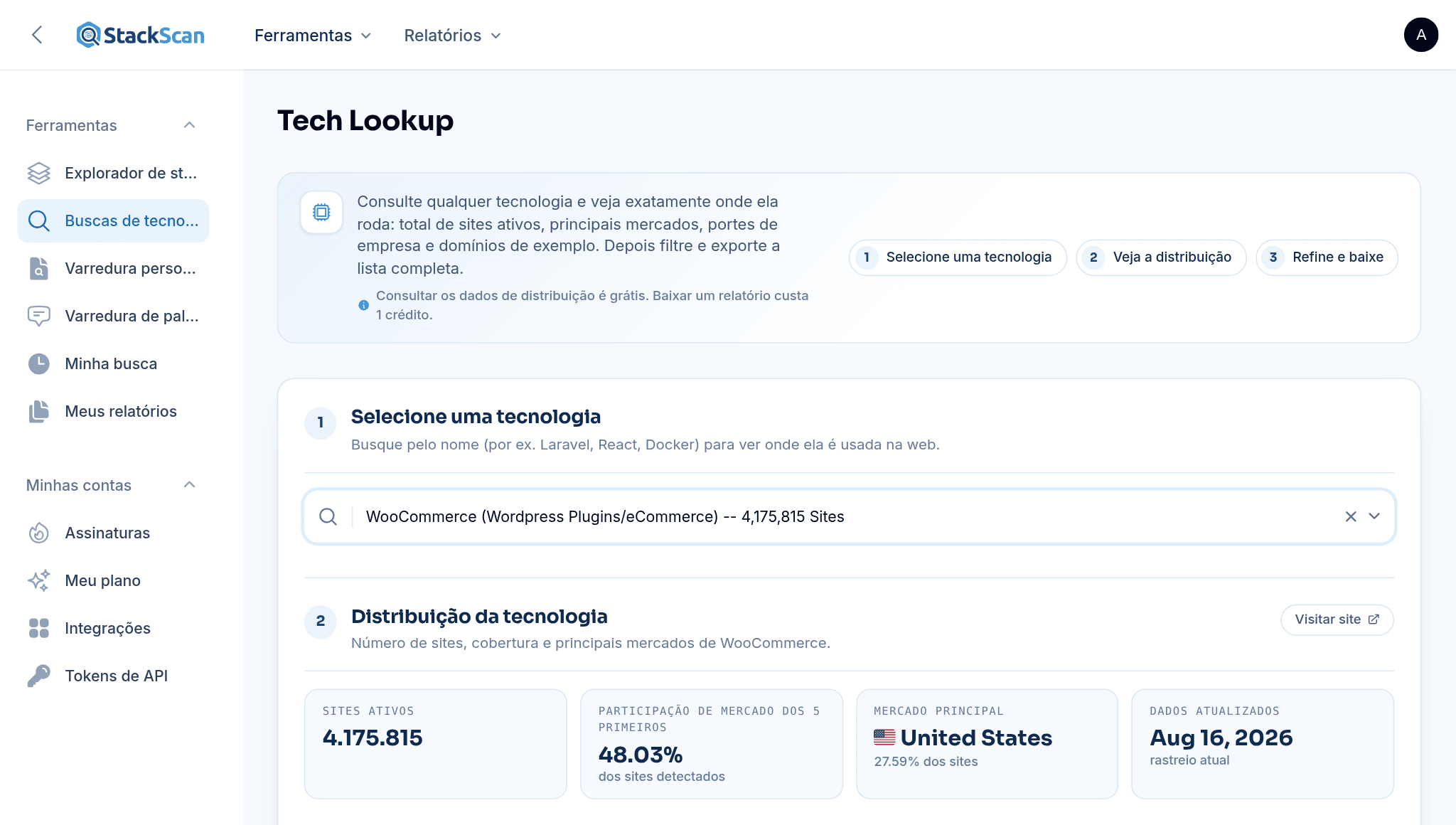Click the Sites ativos 4.175.815 card
1456x825 pixels.
click(x=435, y=743)
